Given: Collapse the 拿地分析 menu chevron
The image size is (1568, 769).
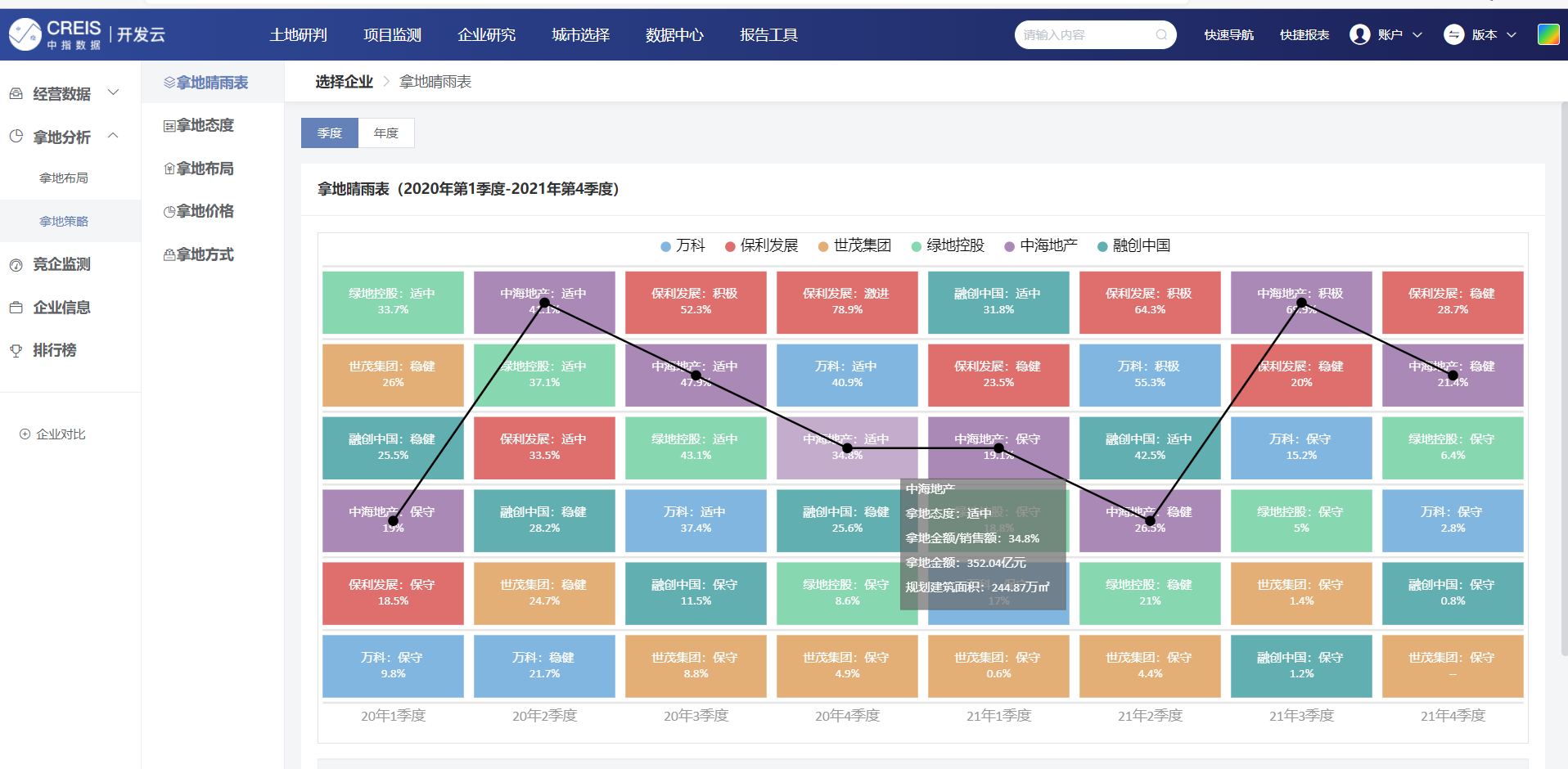Looking at the screenshot, I should [114, 136].
